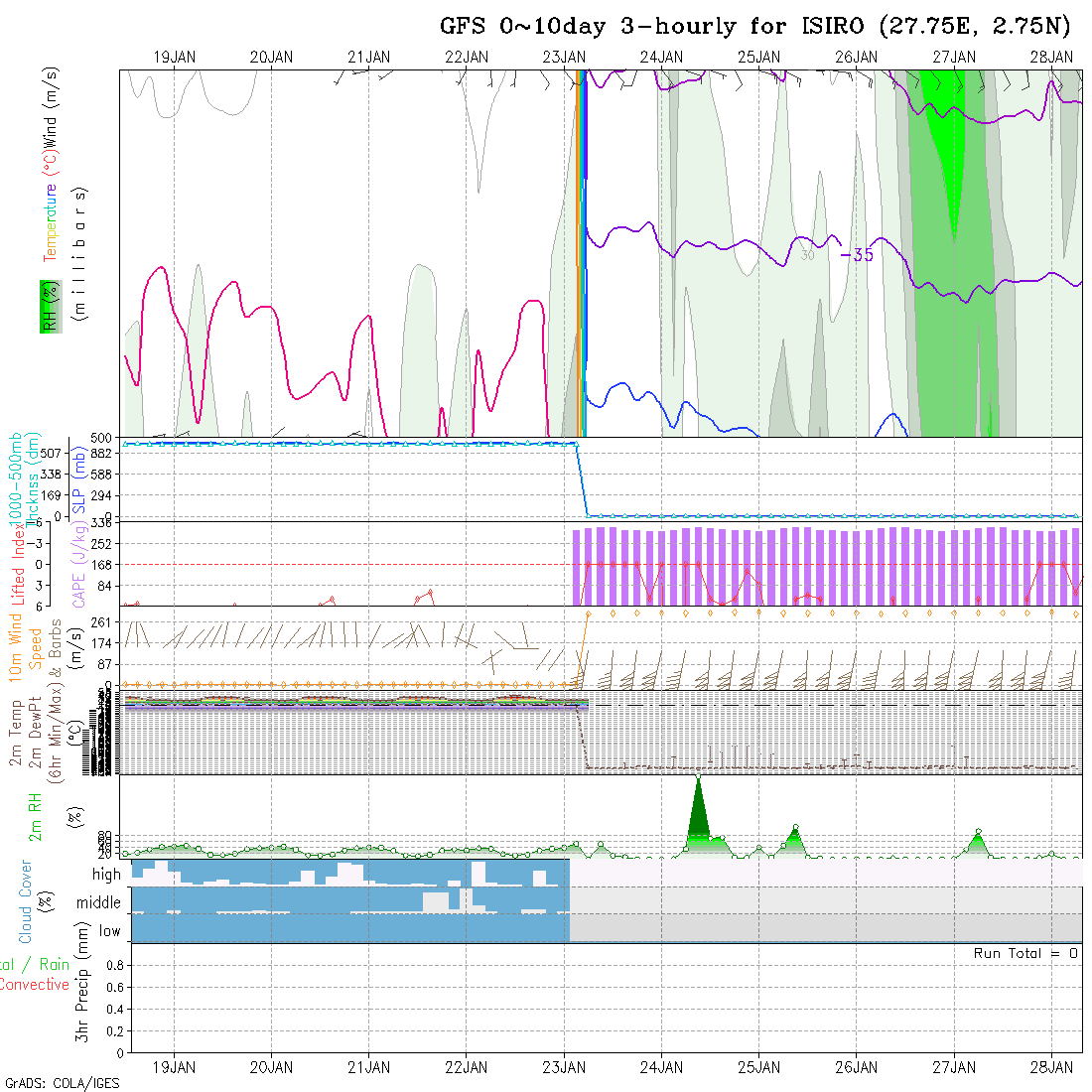Click the GrADS: COLA/IGES credit text
This screenshot has height=1092, width=1092.
pos(62,1083)
